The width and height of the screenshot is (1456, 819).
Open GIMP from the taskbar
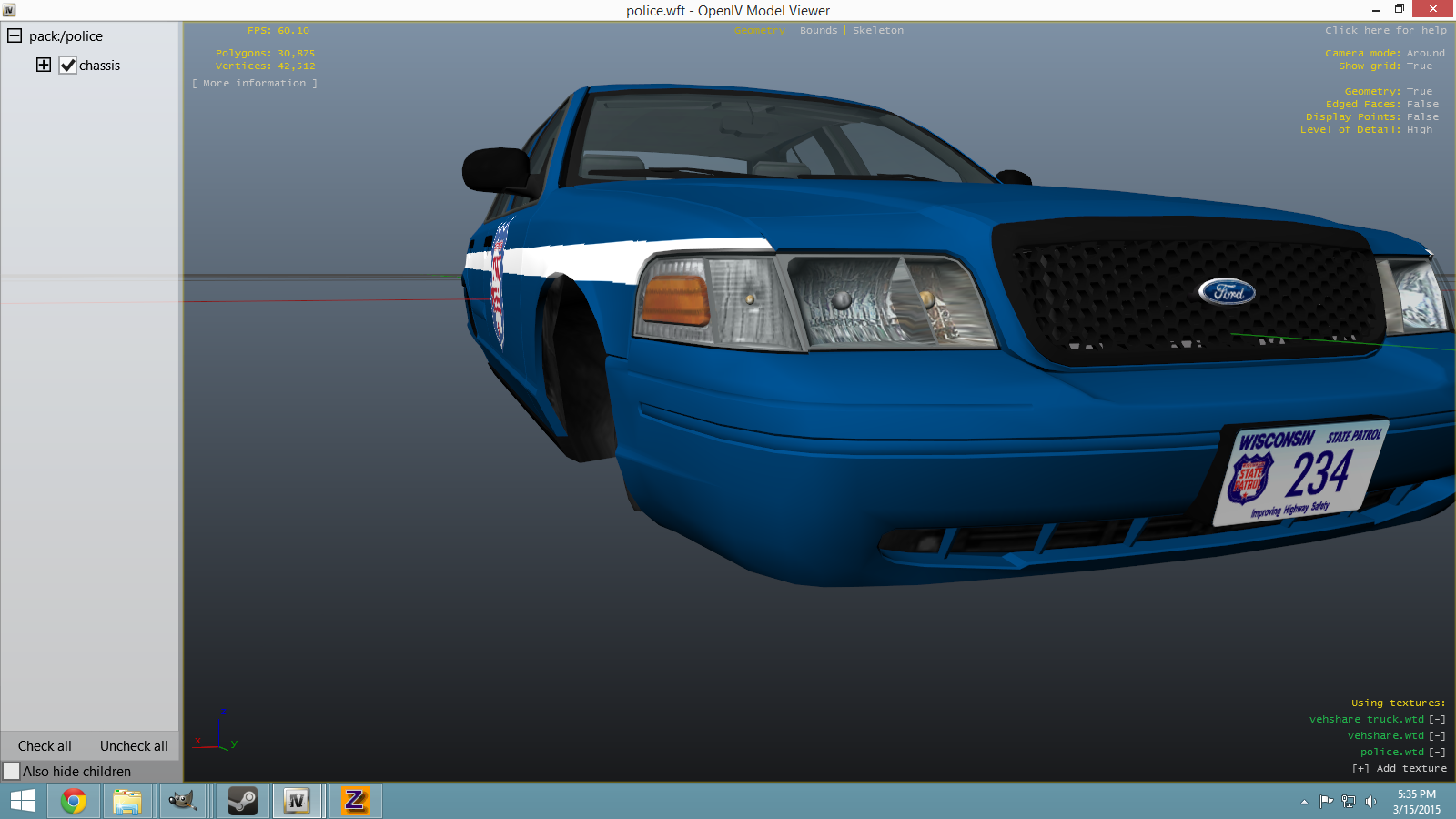pyautogui.click(x=184, y=801)
